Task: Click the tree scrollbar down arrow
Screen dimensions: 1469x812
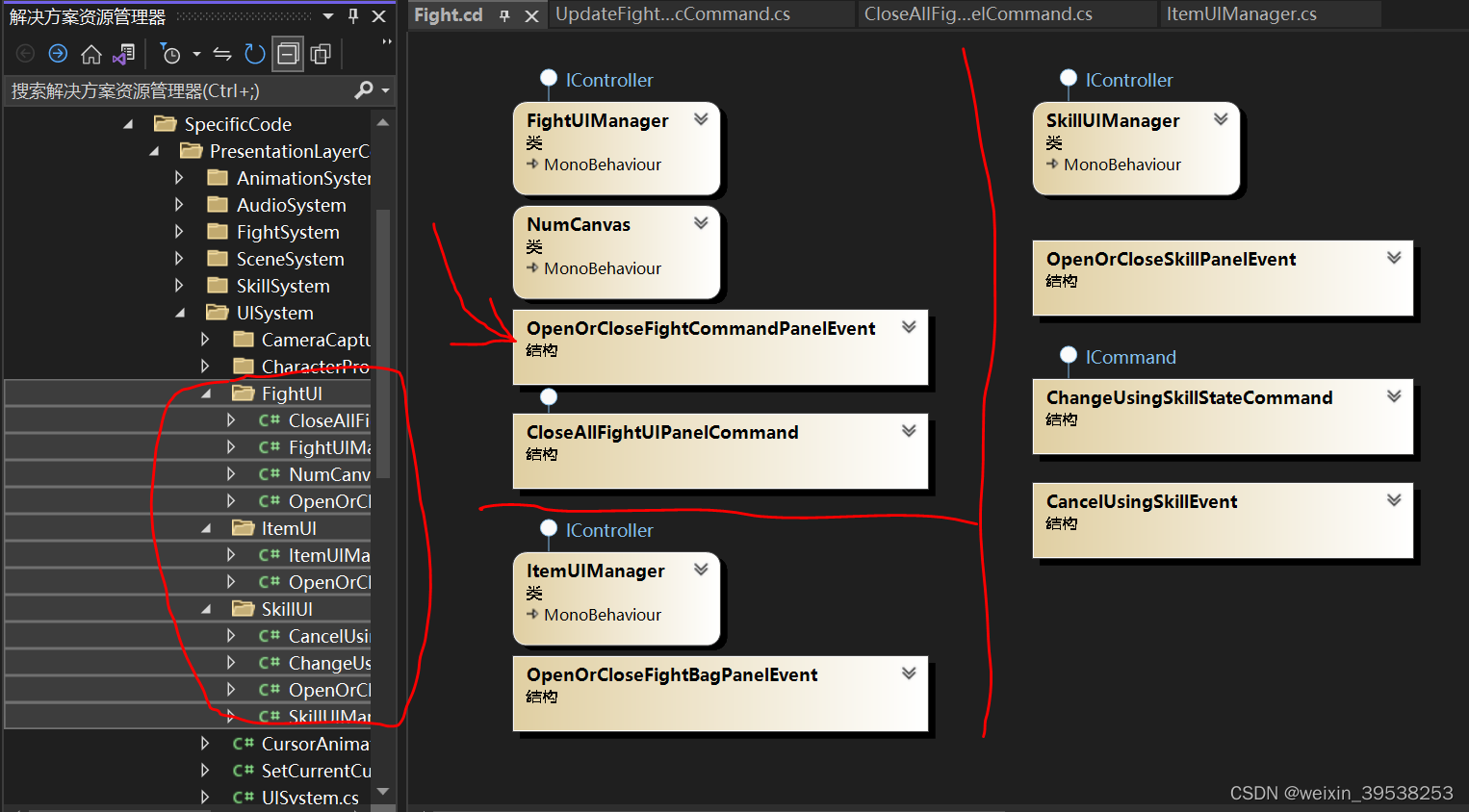Action: point(383,792)
